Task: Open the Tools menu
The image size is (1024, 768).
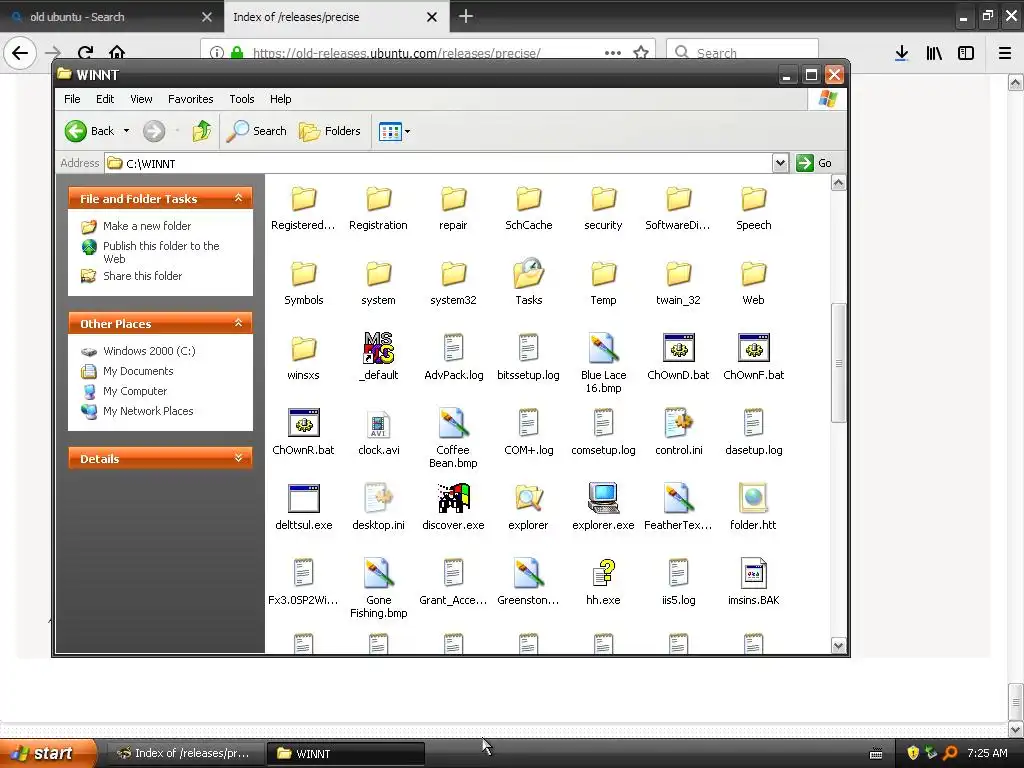Action: click(x=242, y=99)
